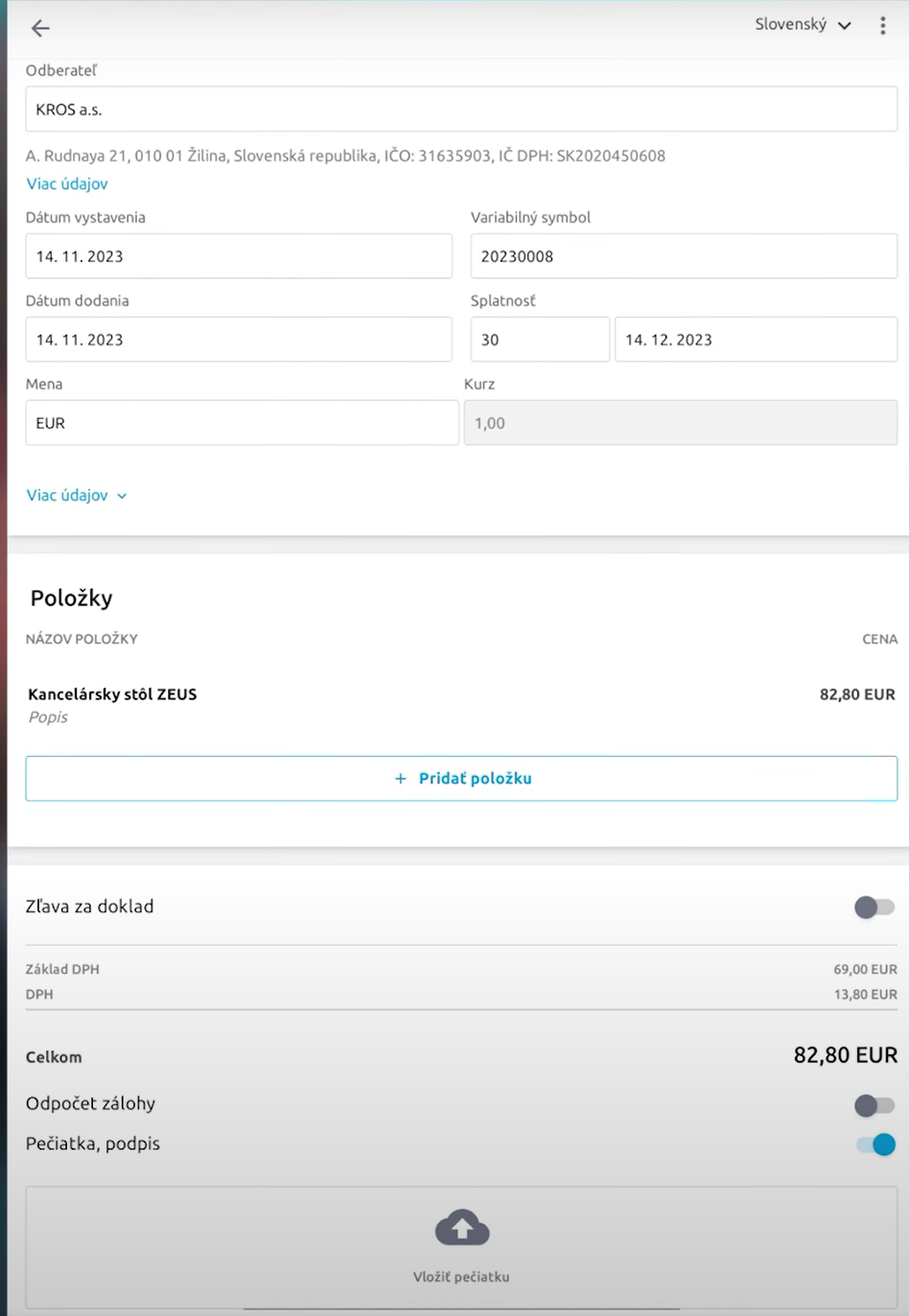Enable the Zľava za doklad toggle
The image size is (909, 1316).
(874, 907)
